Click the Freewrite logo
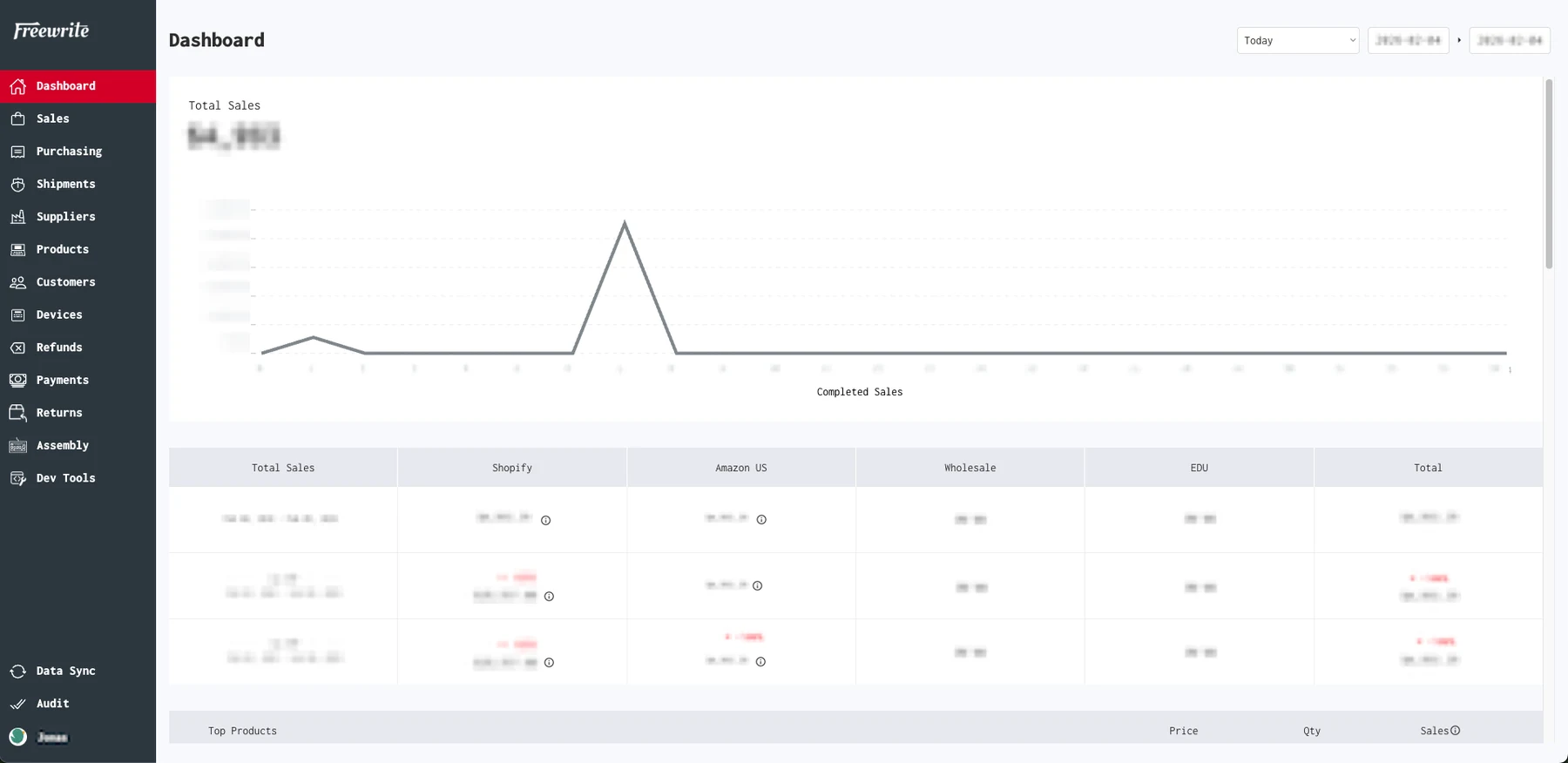Screen dimensions: 1568x763 (51, 30)
